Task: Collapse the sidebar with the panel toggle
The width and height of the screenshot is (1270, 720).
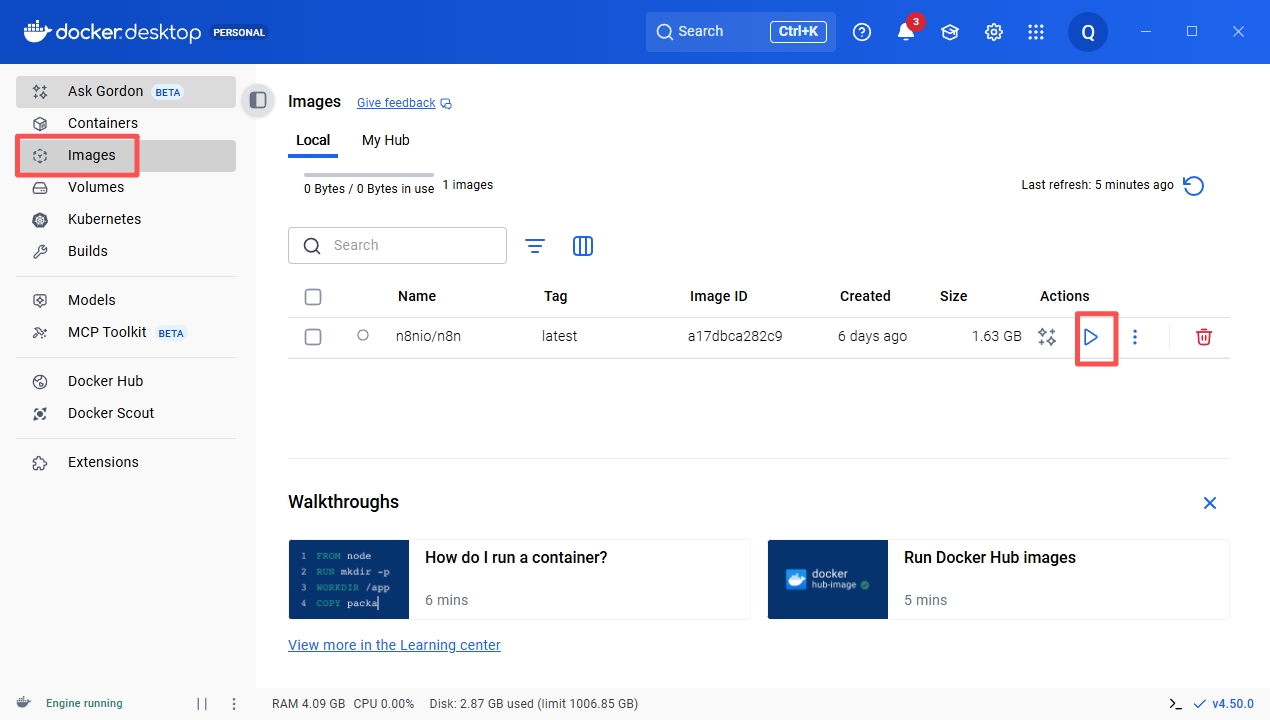Action: coord(258,100)
